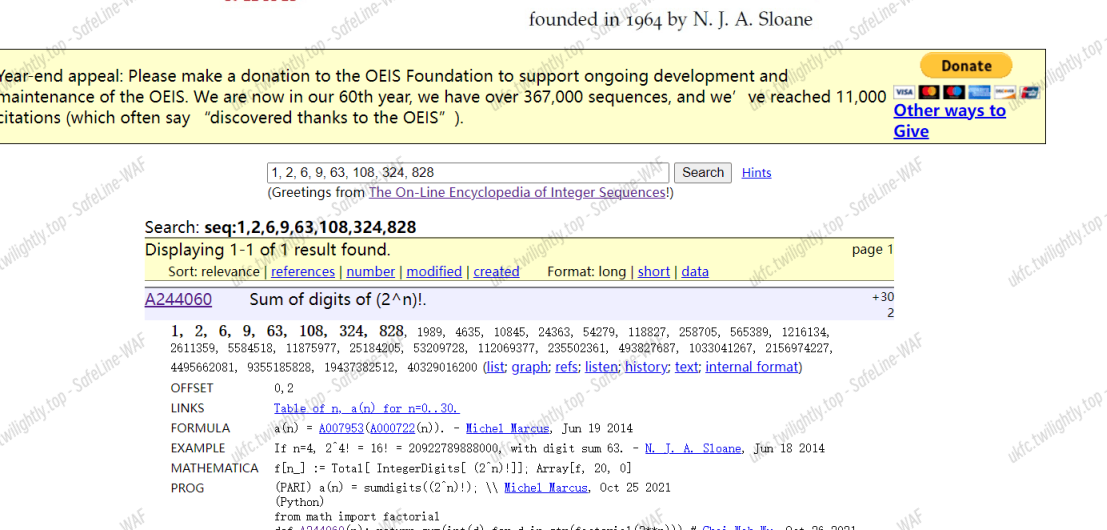Focus the sequence search input field
Screen dimensions: 1107x530
(x=468, y=172)
